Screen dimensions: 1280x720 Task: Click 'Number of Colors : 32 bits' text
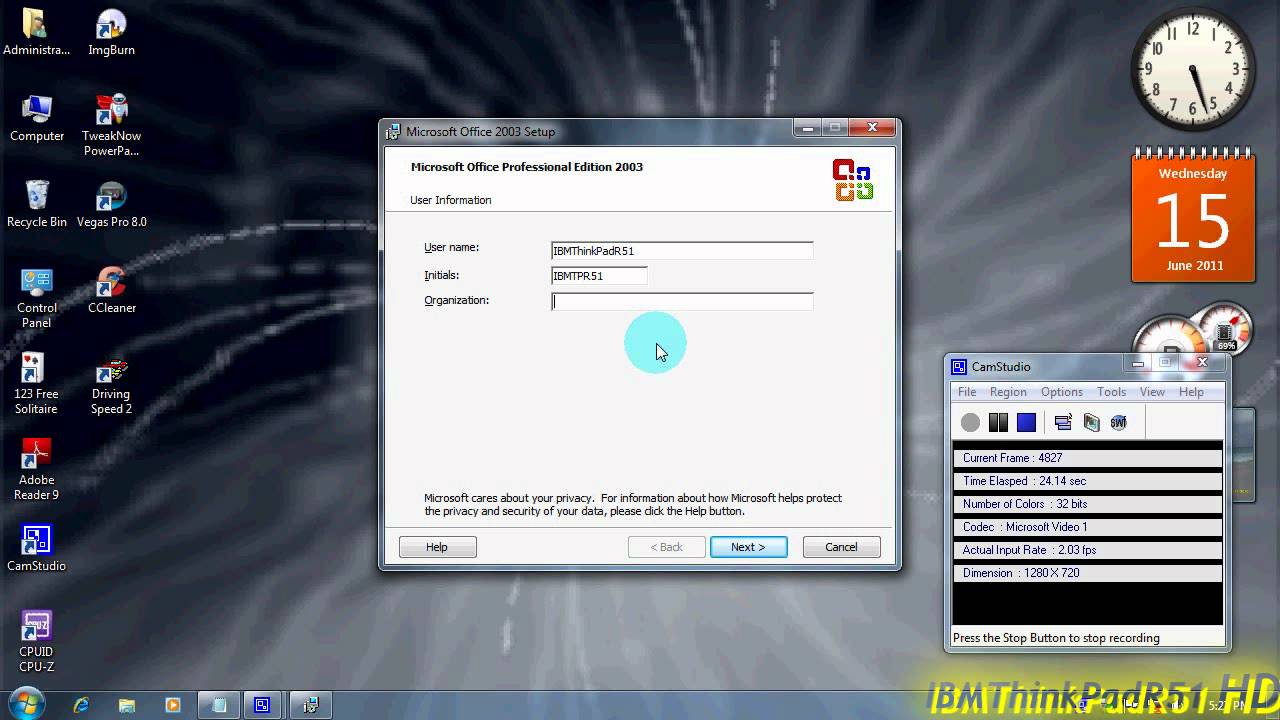pyautogui.click(x=1025, y=504)
